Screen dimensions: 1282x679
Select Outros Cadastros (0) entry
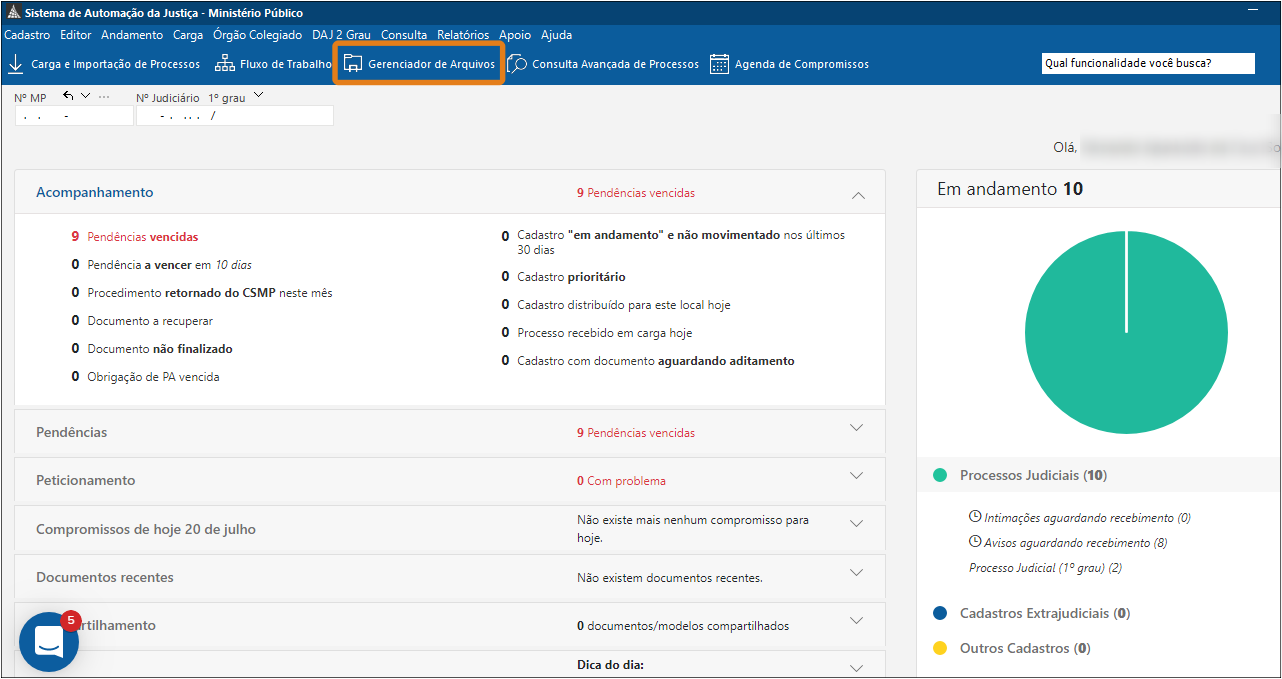[1025, 648]
